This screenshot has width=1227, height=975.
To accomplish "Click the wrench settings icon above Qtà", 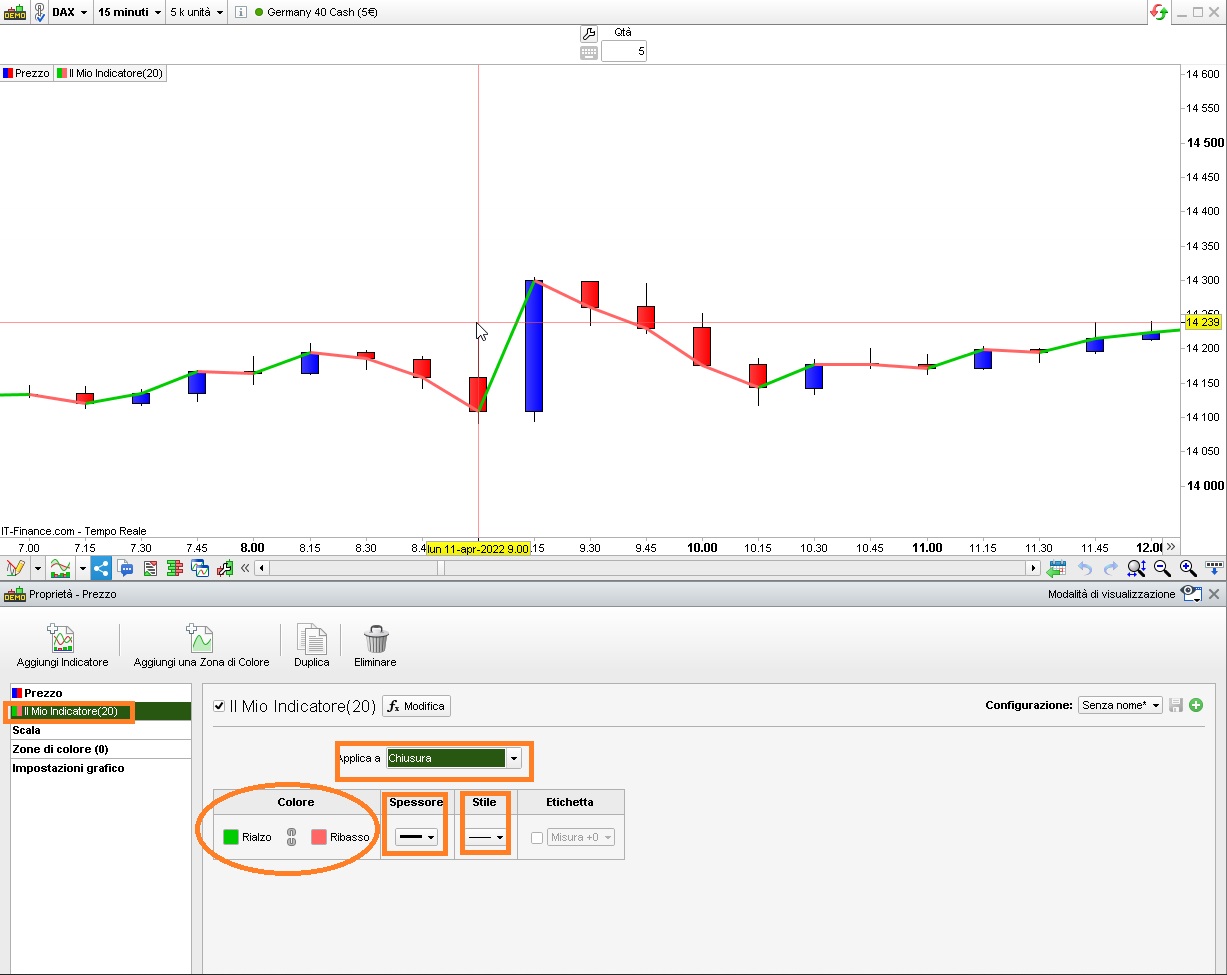I will pos(589,33).
